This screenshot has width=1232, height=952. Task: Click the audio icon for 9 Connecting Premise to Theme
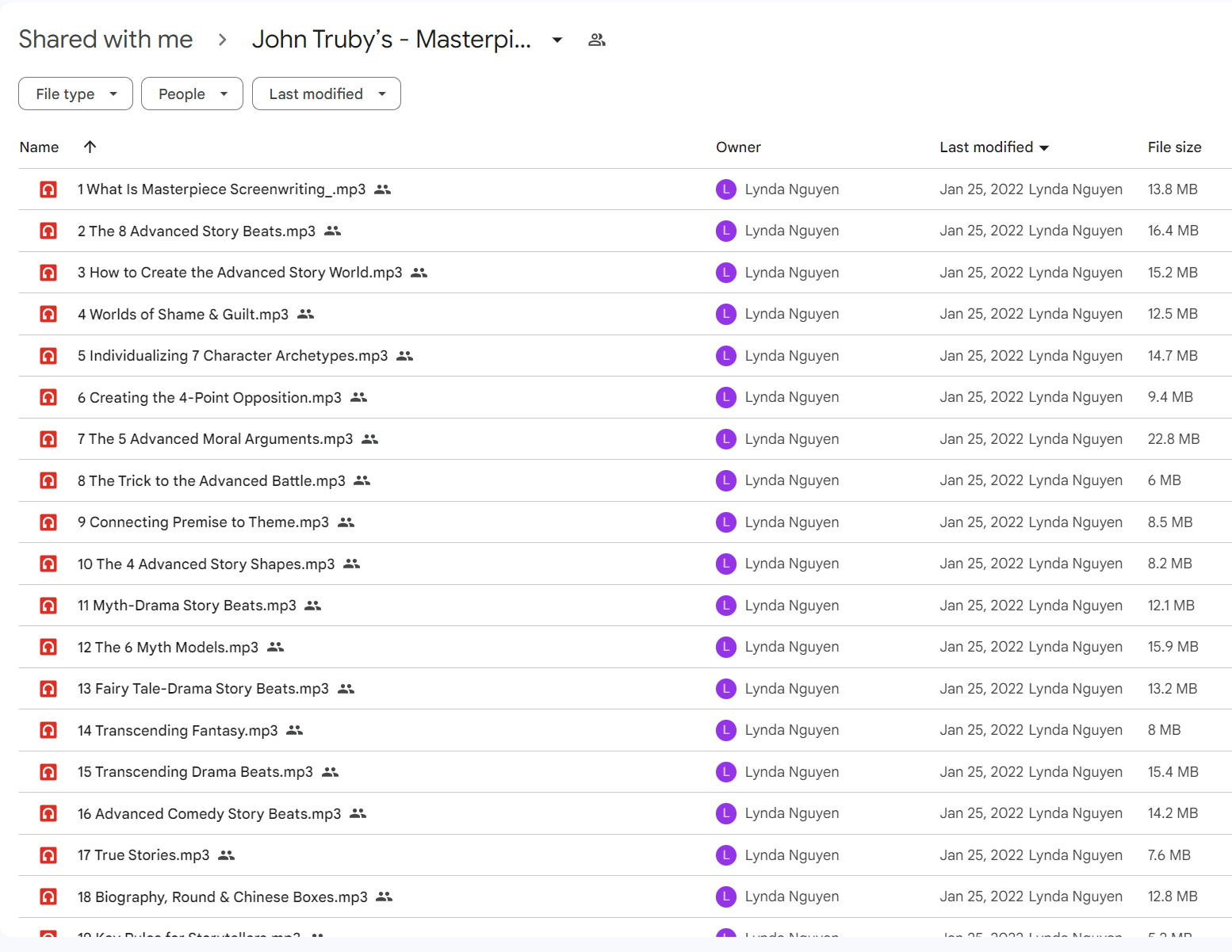click(x=48, y=522)
